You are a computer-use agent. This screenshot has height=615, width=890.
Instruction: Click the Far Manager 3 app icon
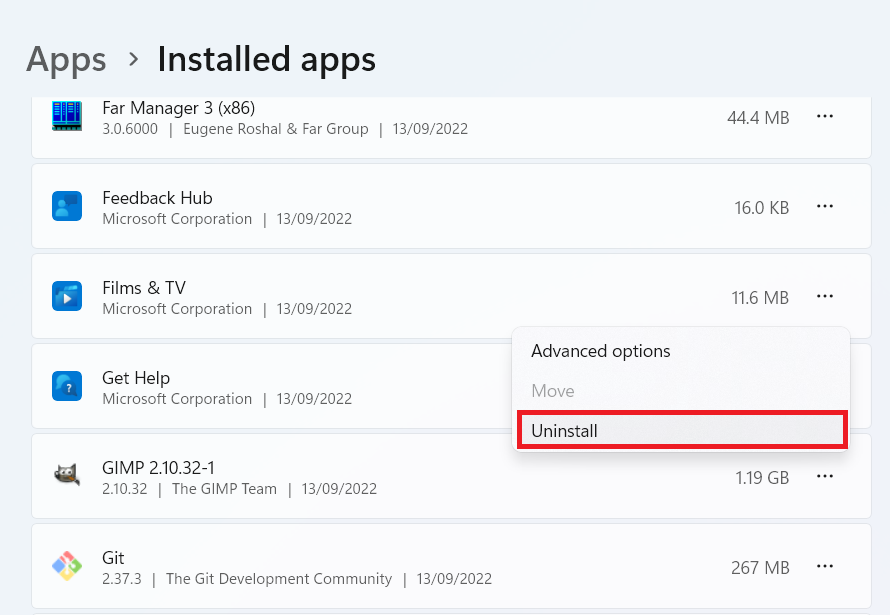67,117
